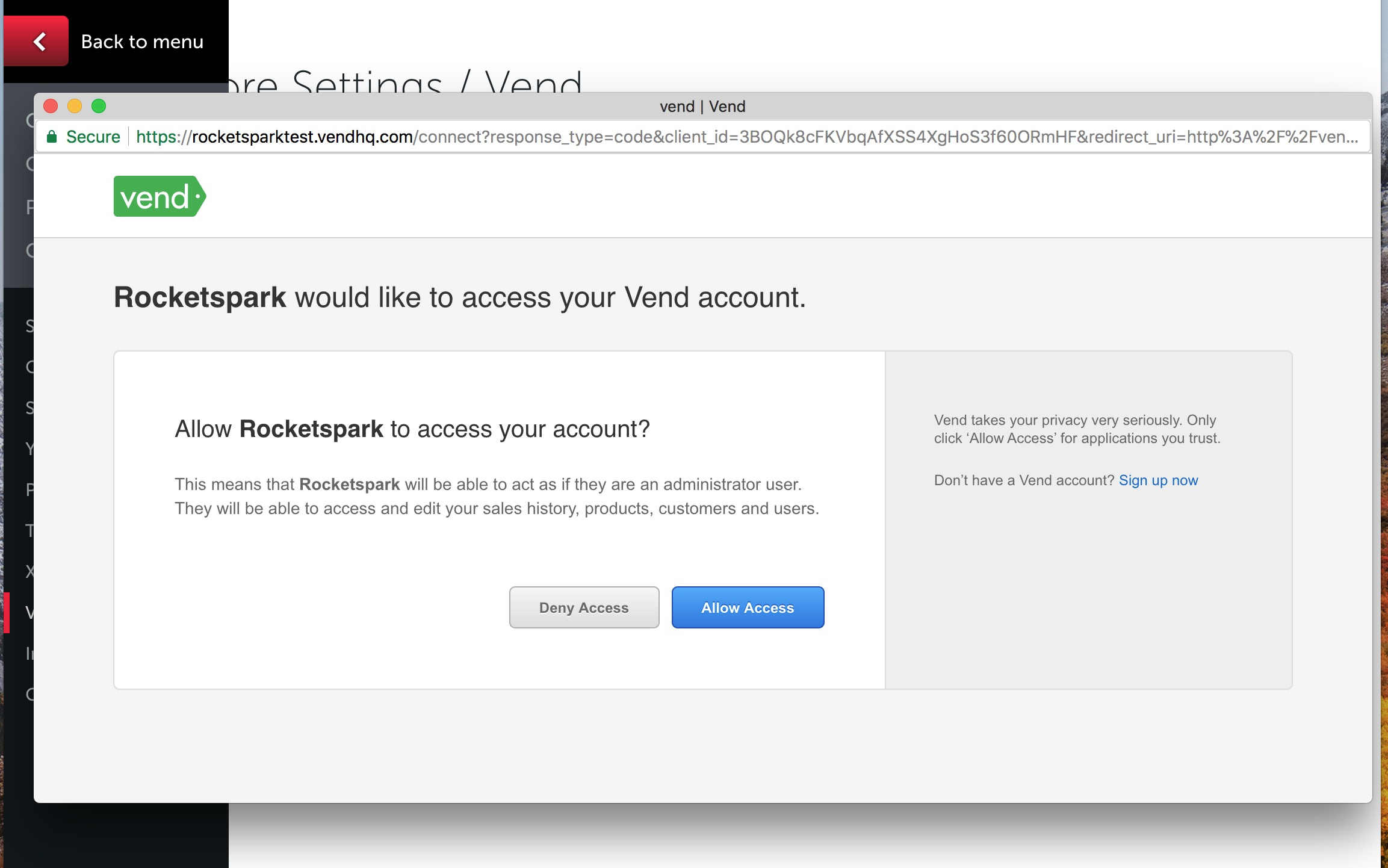Click the green secure padlock icon
1388x868 pixels.
pos(52,137)
